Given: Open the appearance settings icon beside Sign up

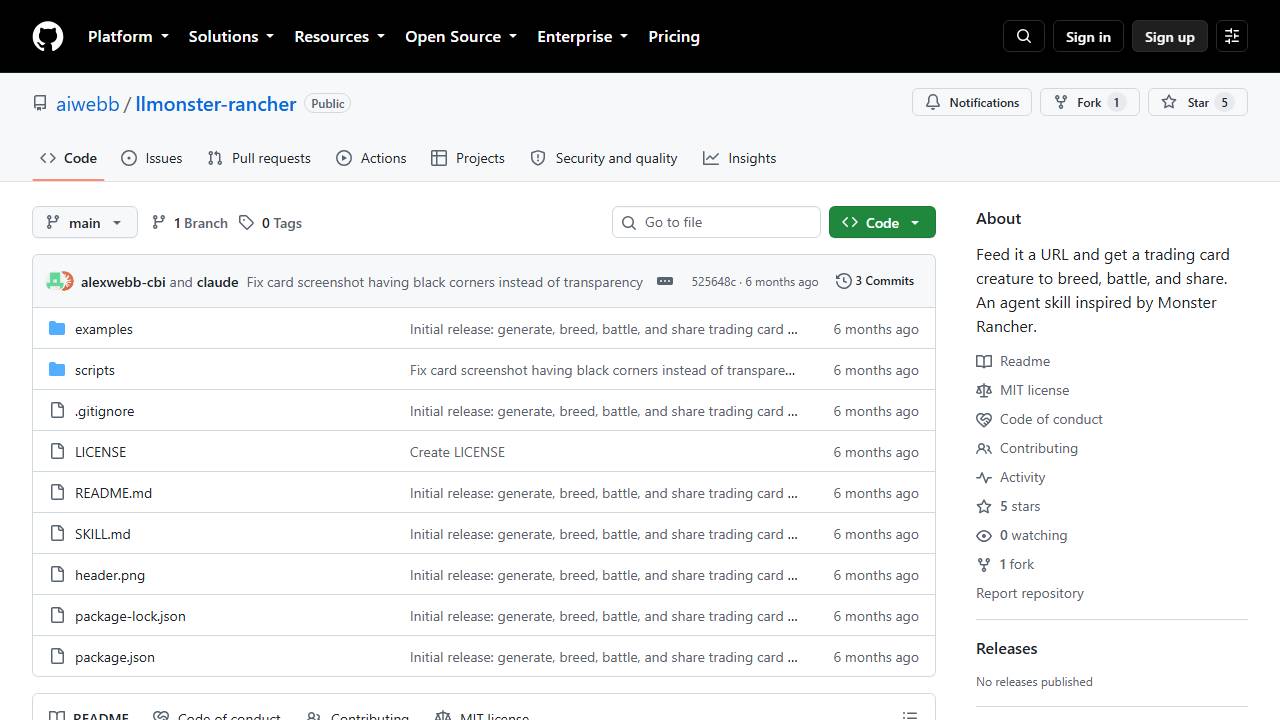Looking at the screenshot, I should pyautogui.click(x=1232, y=36).
